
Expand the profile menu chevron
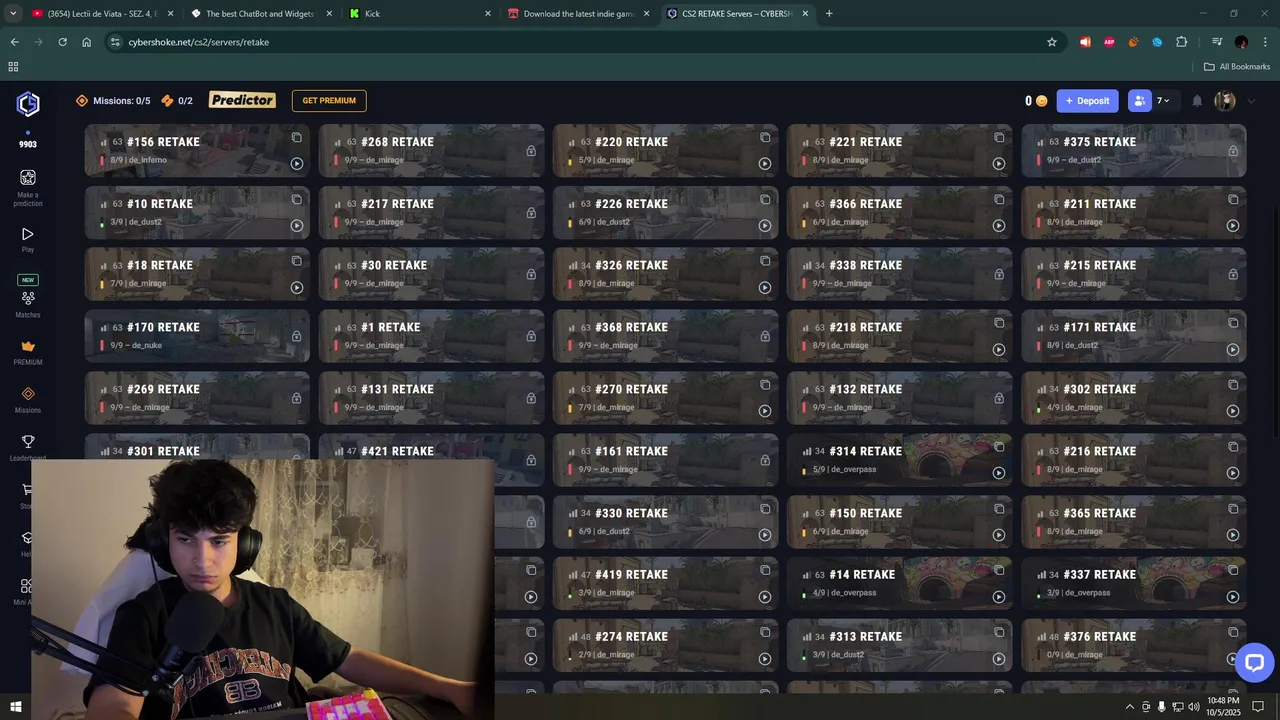[1250, 101]
